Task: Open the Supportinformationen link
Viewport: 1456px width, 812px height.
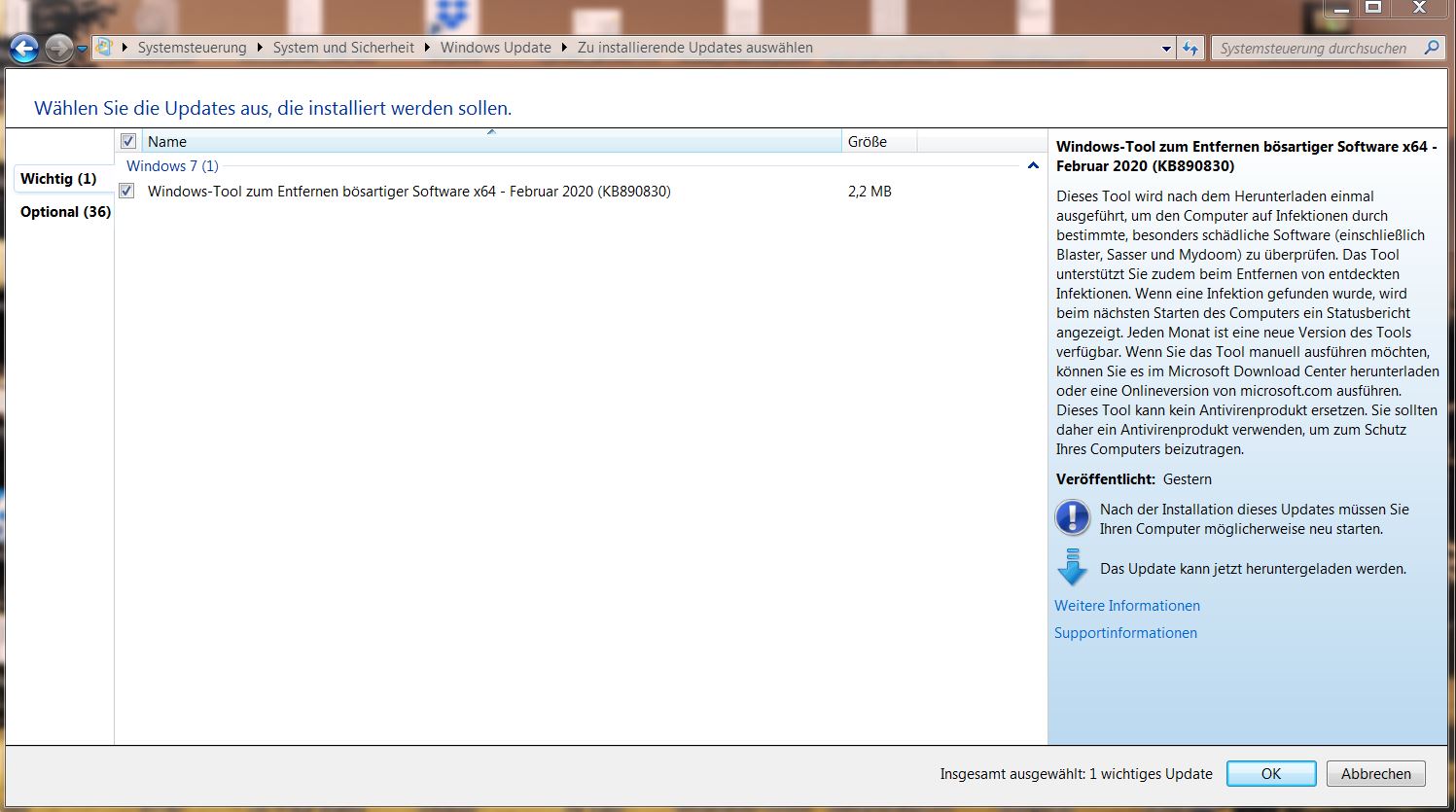Action: tap(1125, 633)
